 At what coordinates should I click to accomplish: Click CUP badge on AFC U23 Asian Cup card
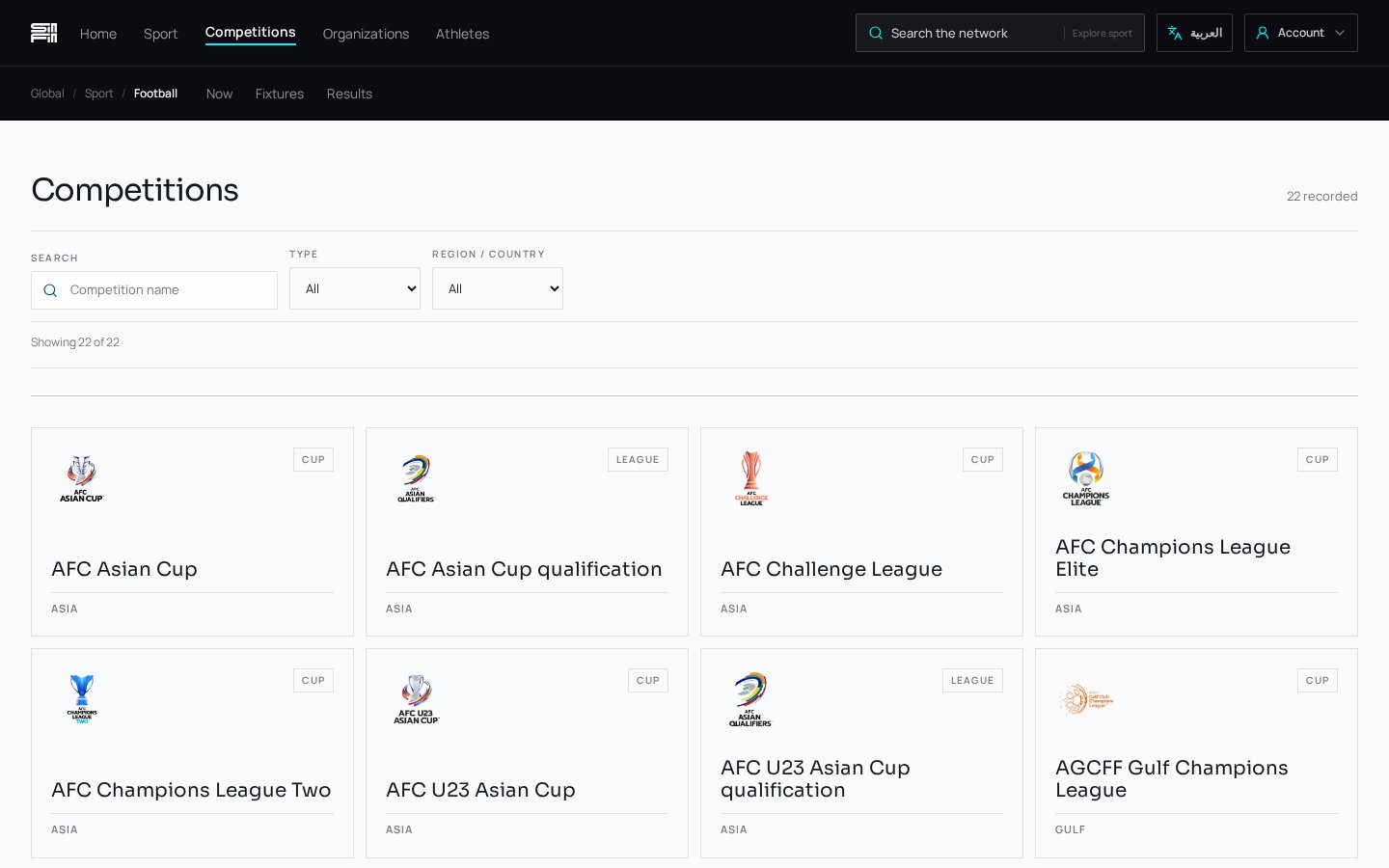pyautogui.click(x=648, y=681)
